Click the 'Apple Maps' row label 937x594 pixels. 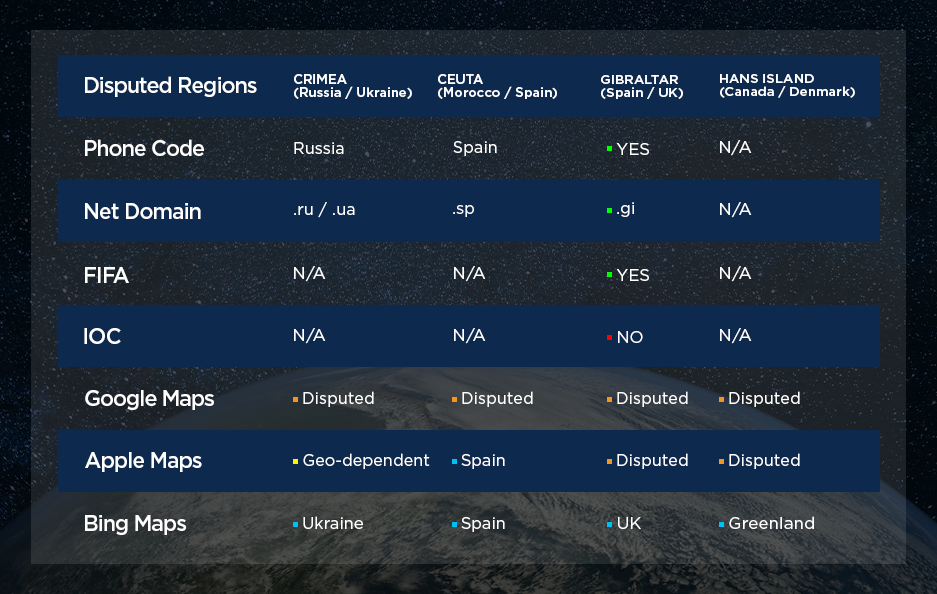143,461
